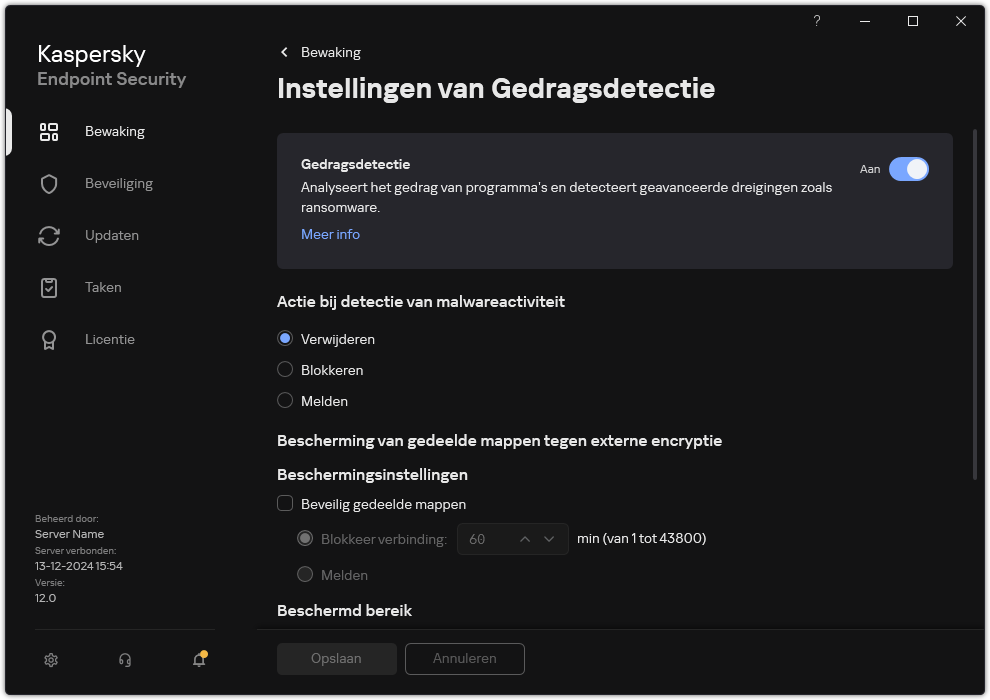Image resolution: width=990 pixels, height=700 pixels.
Task: Open help with the question mark
Action: click(816, 21)
